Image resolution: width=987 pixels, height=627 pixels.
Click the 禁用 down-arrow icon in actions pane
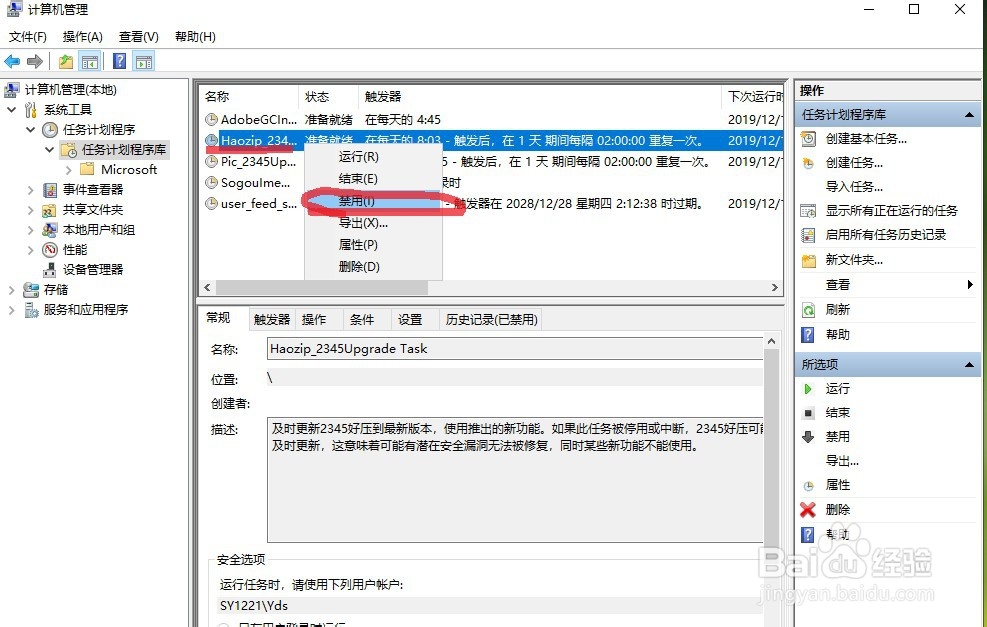coord(808,437)
